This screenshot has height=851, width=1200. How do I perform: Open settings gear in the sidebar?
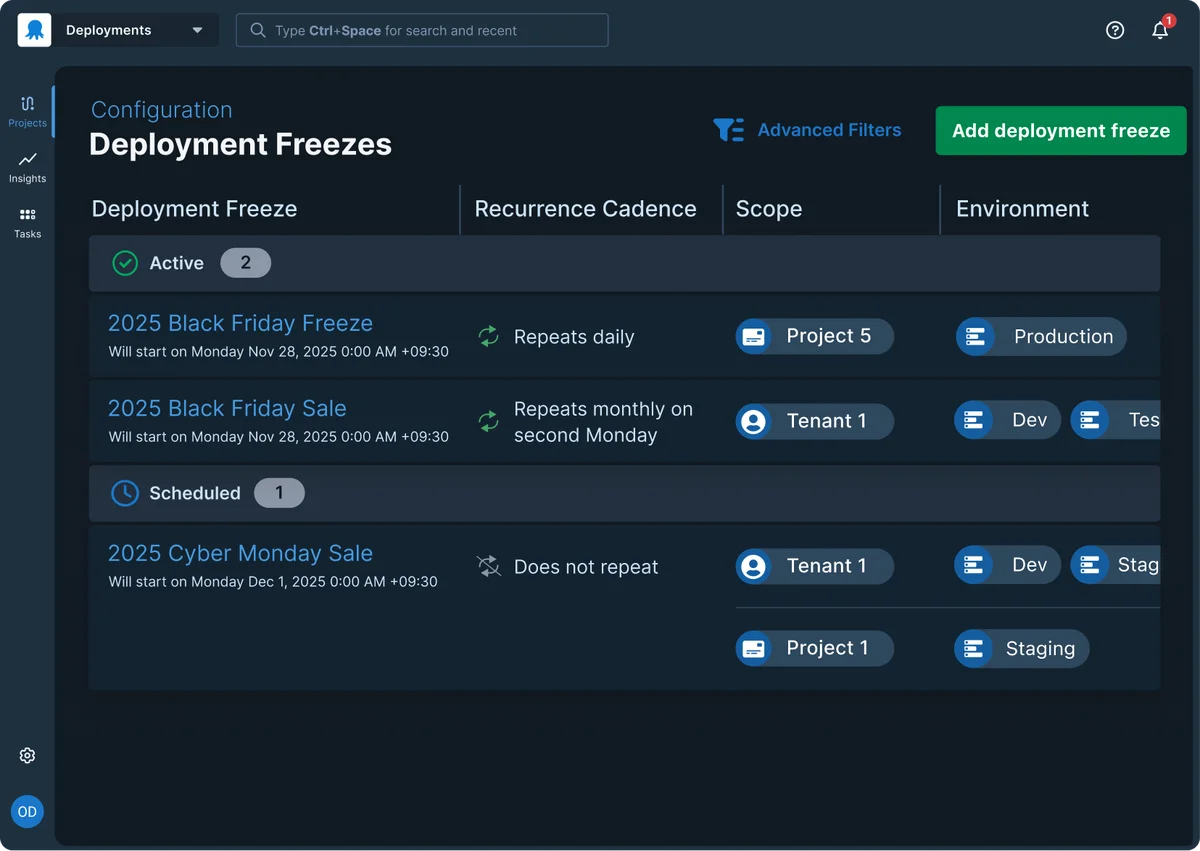[27, 756]
